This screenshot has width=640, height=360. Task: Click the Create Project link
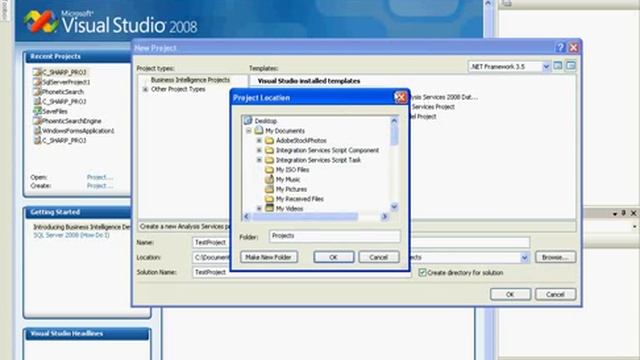(100, 186)
